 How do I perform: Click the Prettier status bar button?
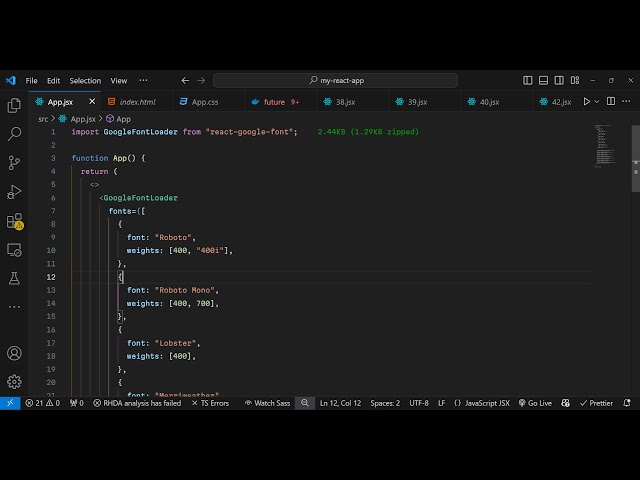pos(596,403)
